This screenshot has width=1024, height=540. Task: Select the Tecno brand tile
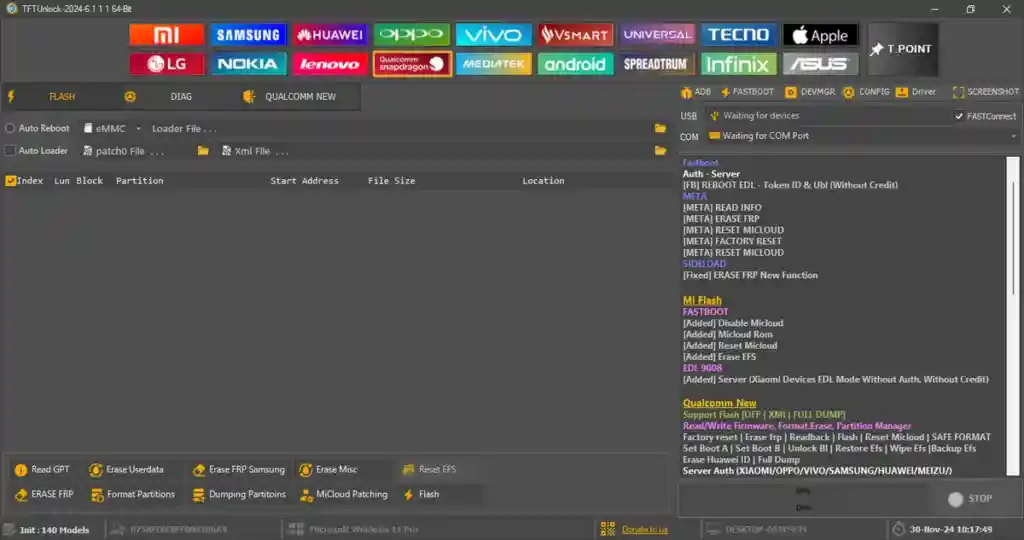[739, 35]
